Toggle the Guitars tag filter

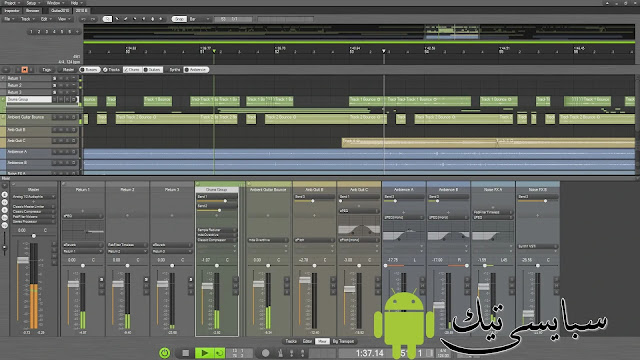152,70
